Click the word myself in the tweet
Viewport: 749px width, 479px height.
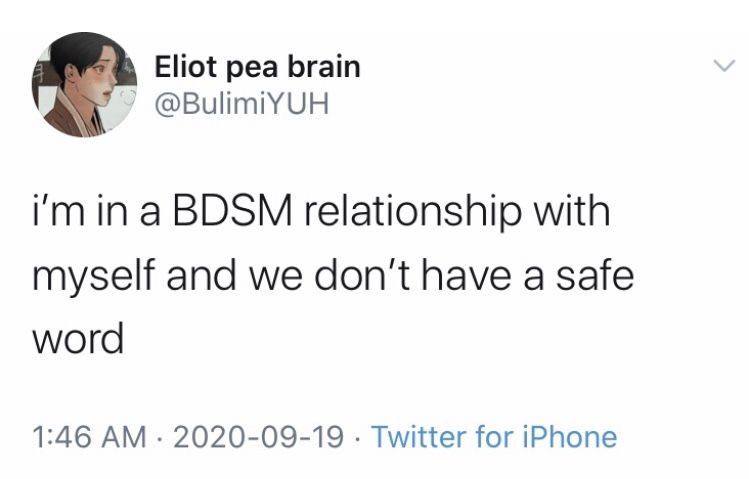(x=94, y=278)
